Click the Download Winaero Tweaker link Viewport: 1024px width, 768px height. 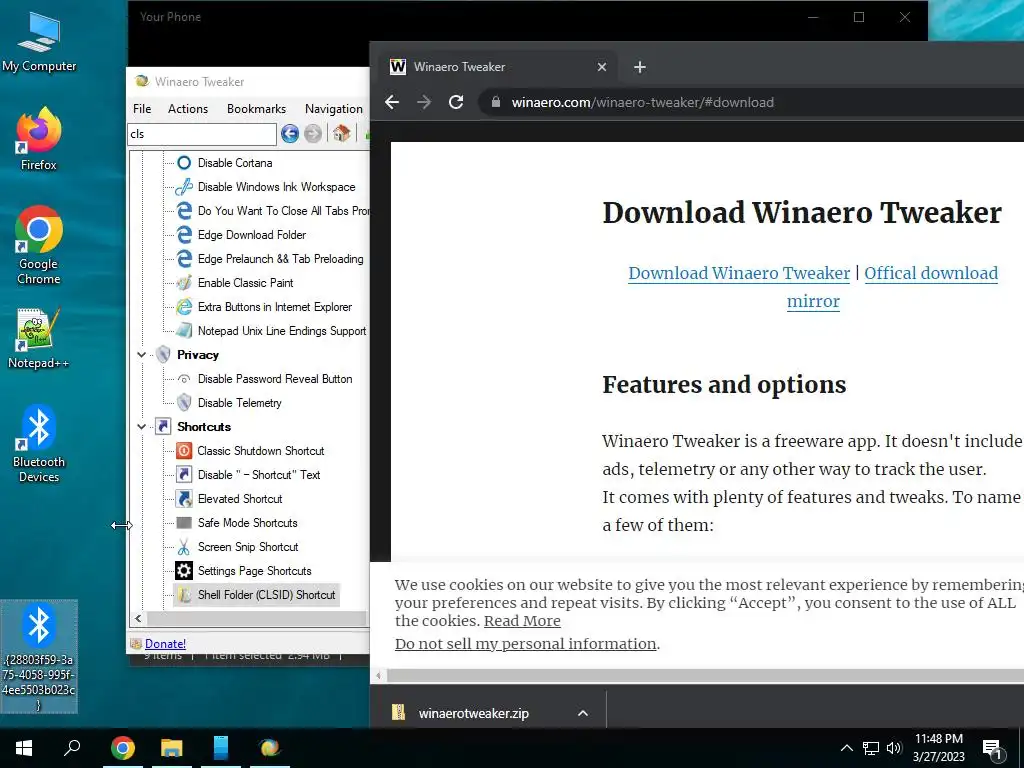(x=739, y=273)
